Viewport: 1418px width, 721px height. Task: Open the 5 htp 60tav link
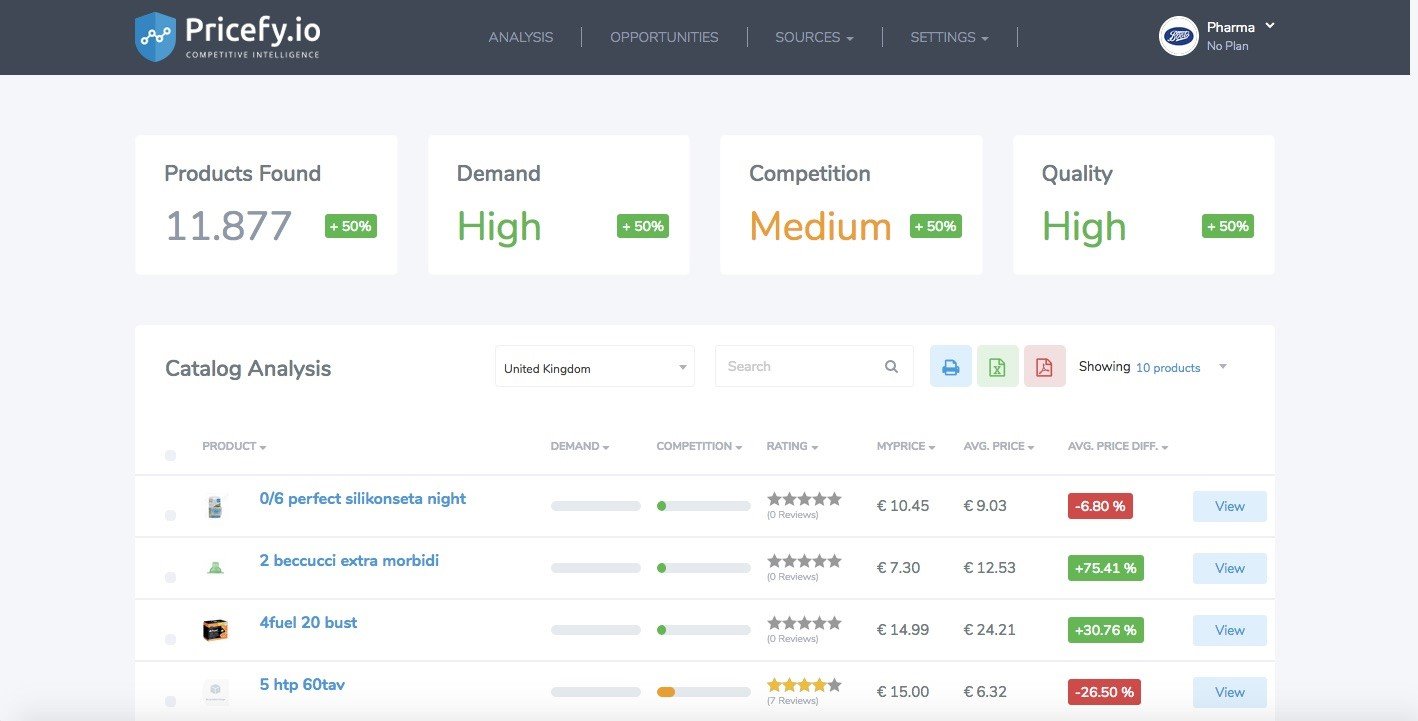pyautogui.click(x=302, y=684)
